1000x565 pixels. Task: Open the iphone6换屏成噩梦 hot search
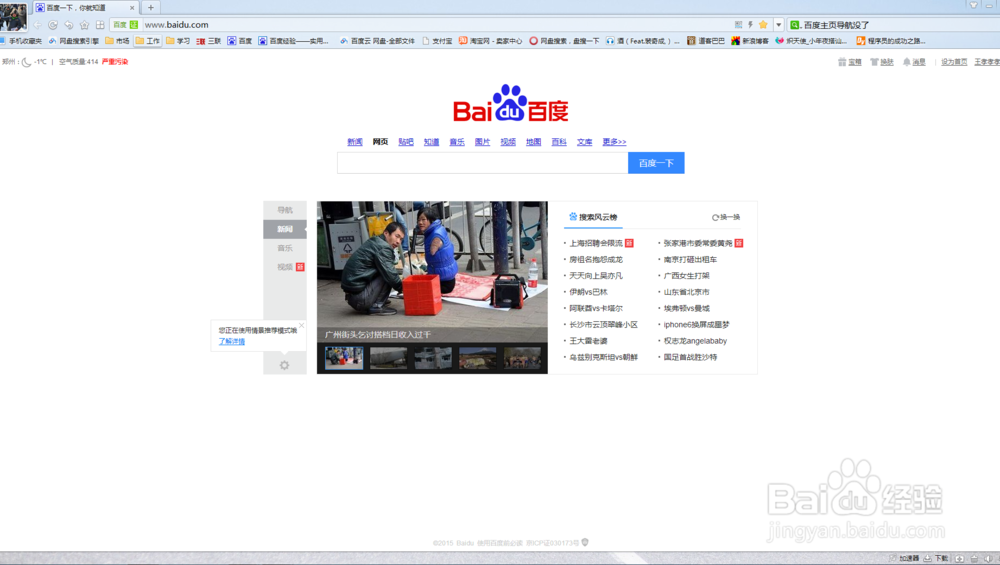pyautogui.click(x=696, y=325)
